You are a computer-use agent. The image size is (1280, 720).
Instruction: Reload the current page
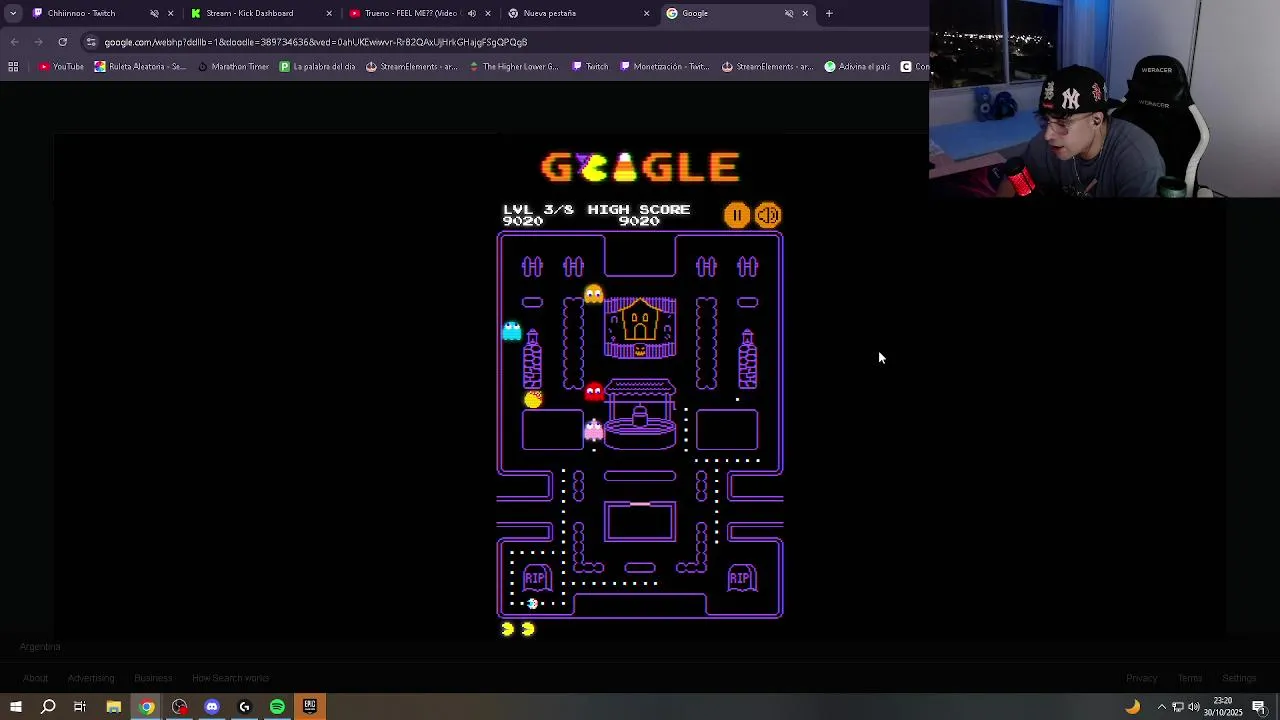pyautogui.click(x=62, y=42)
